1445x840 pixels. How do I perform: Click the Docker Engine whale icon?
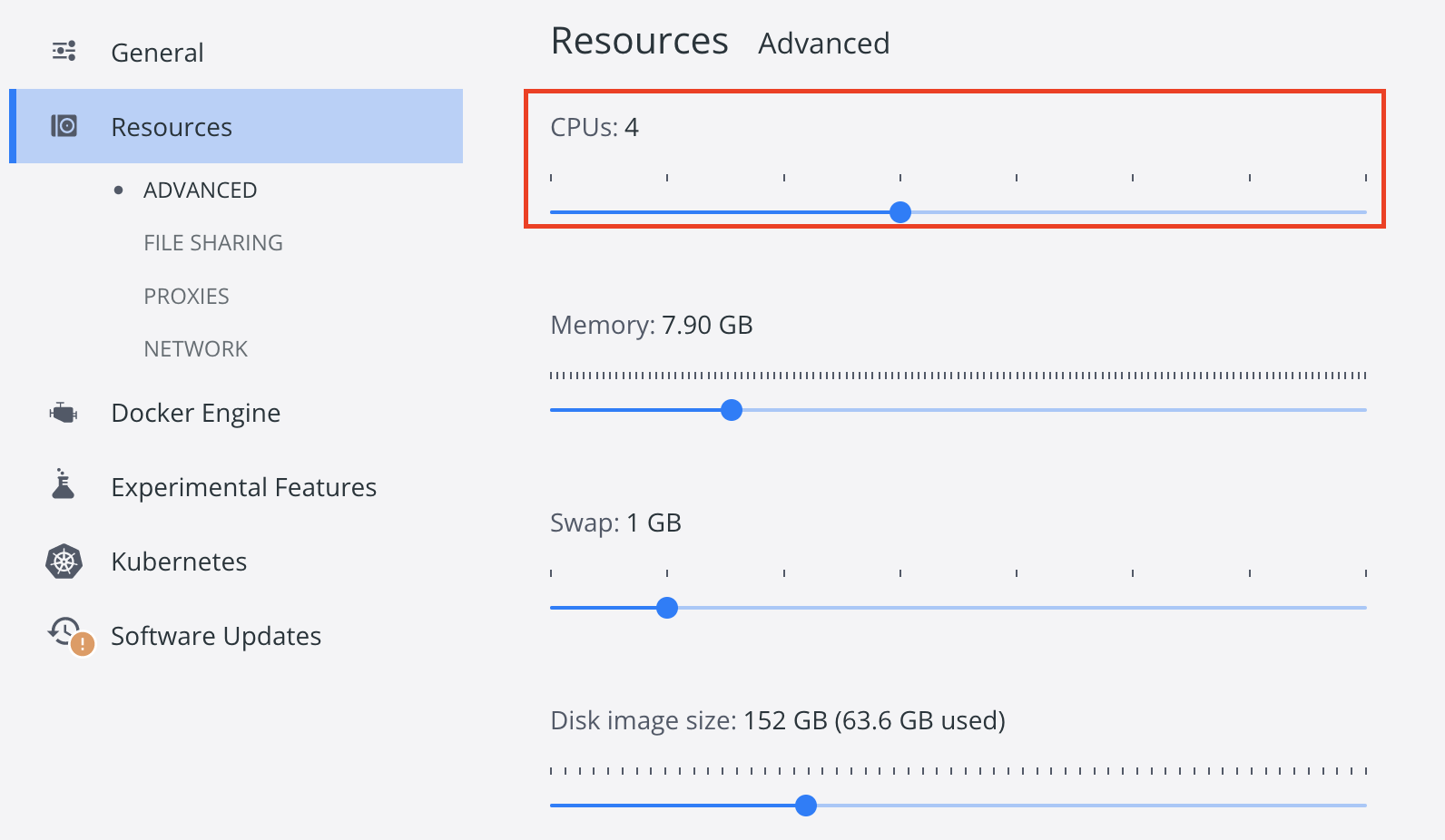[x=64, y=413]
